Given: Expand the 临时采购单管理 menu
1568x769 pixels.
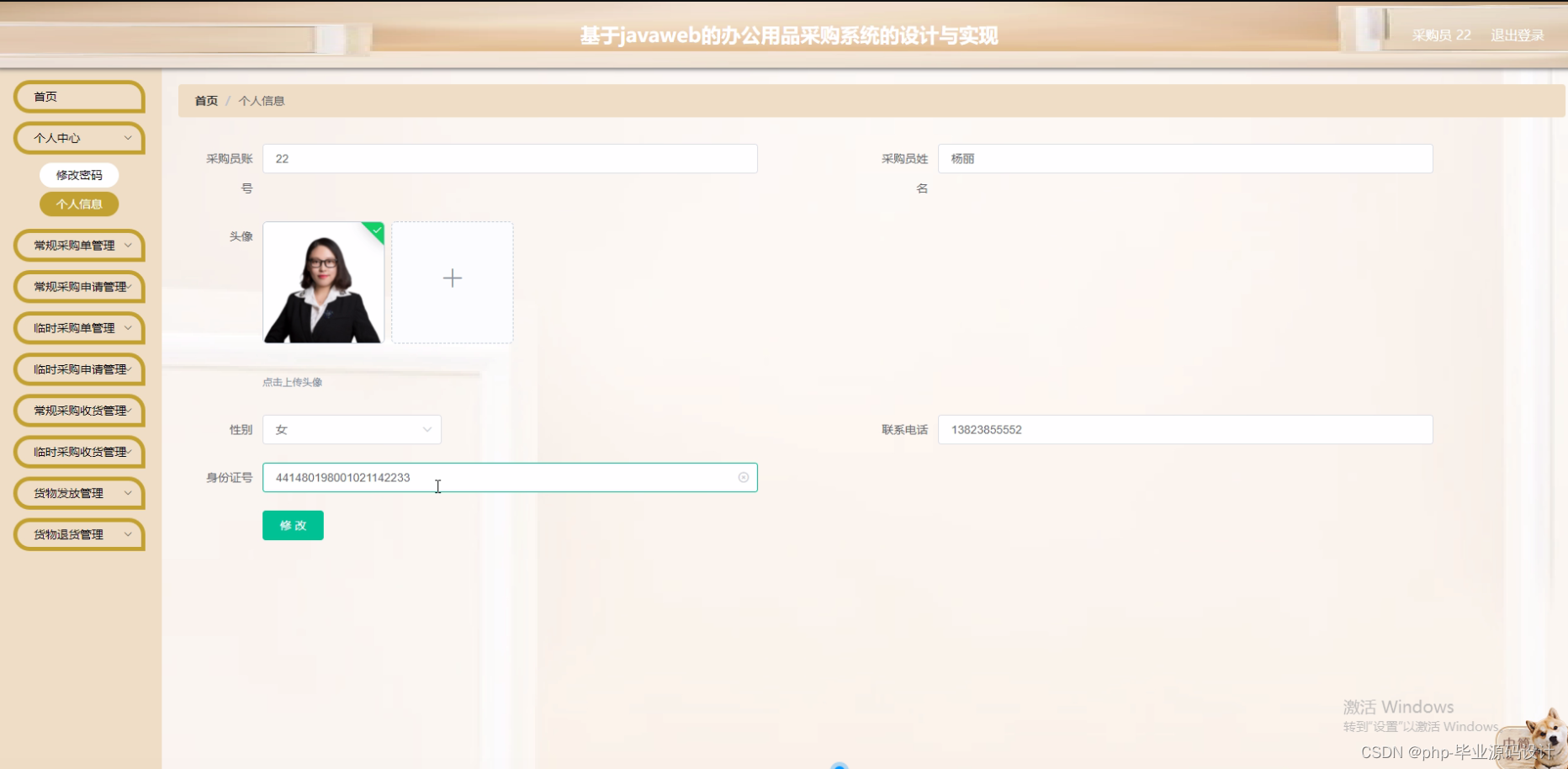Looking at the screenshot, I should coord(78,328).
